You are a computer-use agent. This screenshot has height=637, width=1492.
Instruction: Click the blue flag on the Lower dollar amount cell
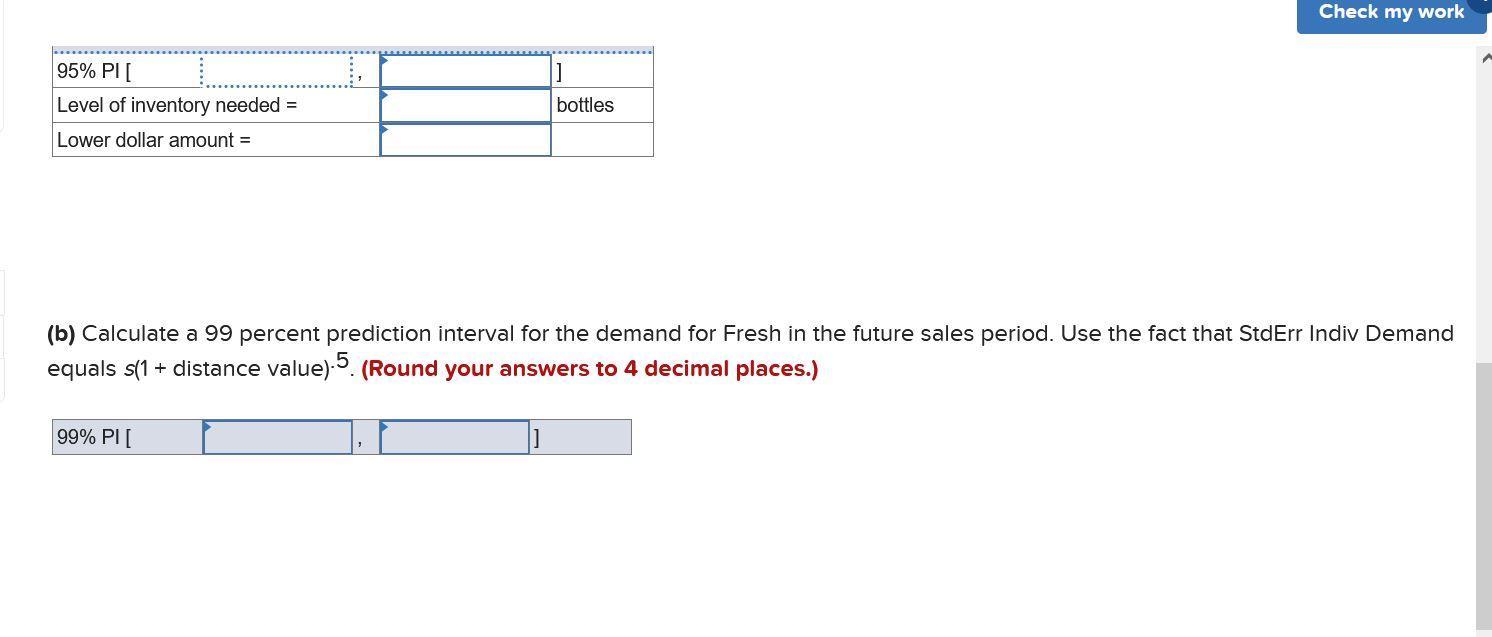tap(384, 130)
